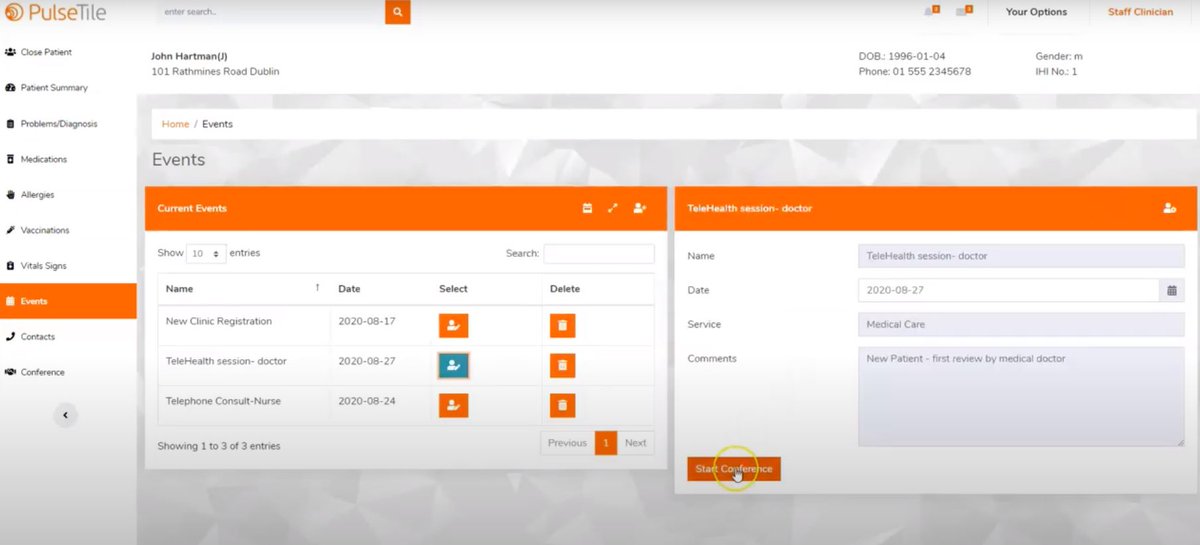Screen dimensions: 1200x545
Task: Click the orange search magnifier button
Action: tap(397, 12)
